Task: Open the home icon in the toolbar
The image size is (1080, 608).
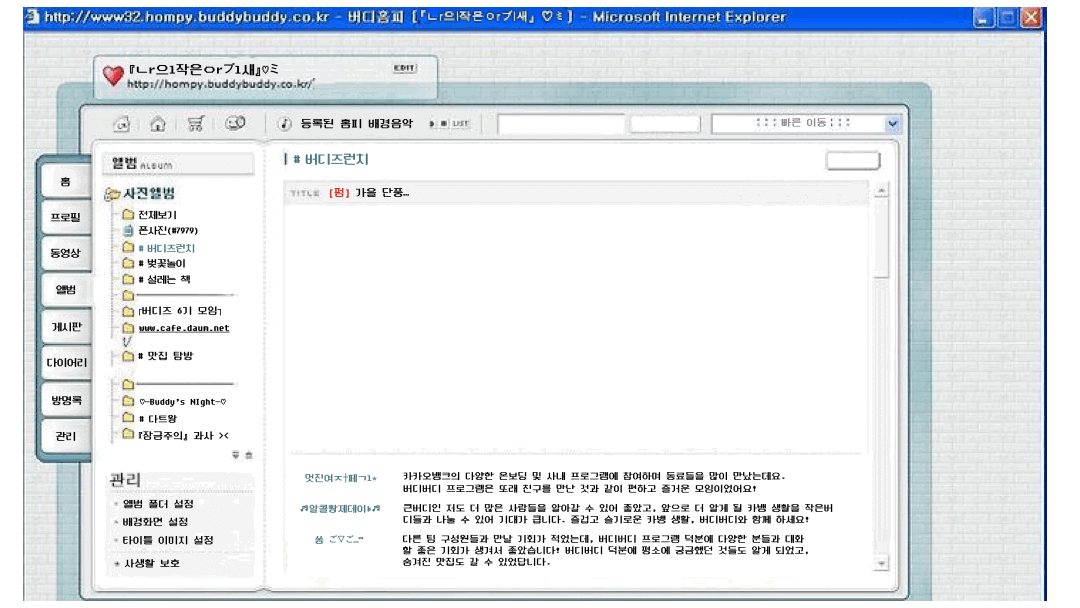Action: (x=158, y=124)
